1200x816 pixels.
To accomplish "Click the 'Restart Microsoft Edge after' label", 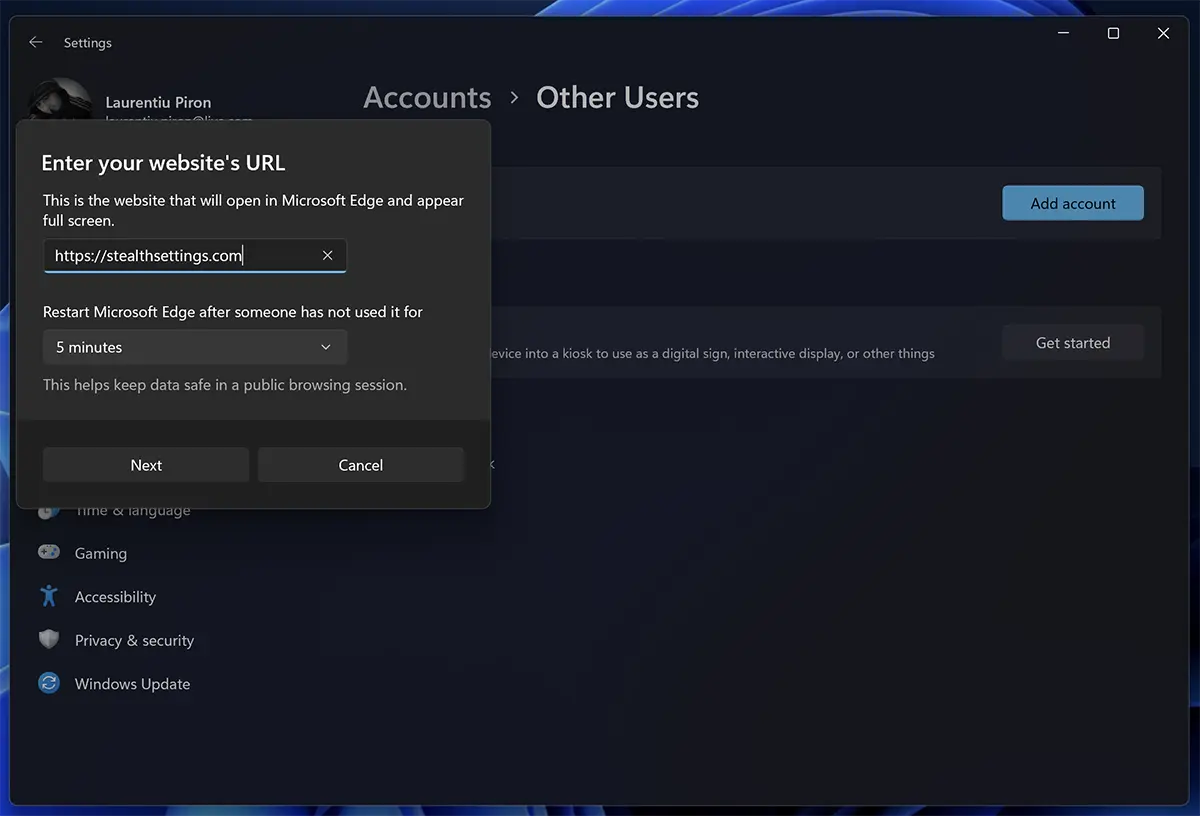I will click(x=233, y=312).
